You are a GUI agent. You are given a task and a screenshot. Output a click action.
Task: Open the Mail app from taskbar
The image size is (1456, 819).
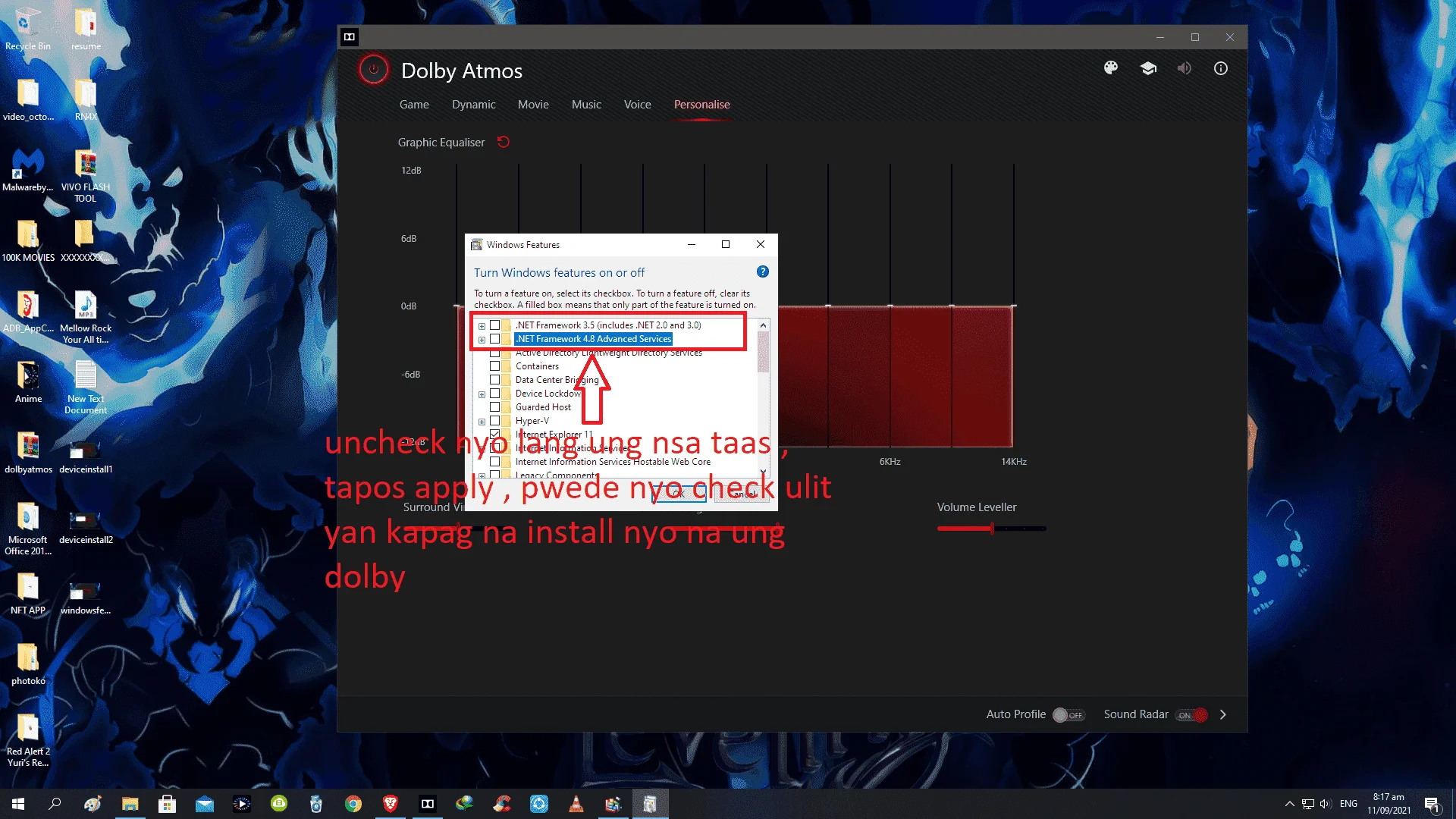[205, 804]
